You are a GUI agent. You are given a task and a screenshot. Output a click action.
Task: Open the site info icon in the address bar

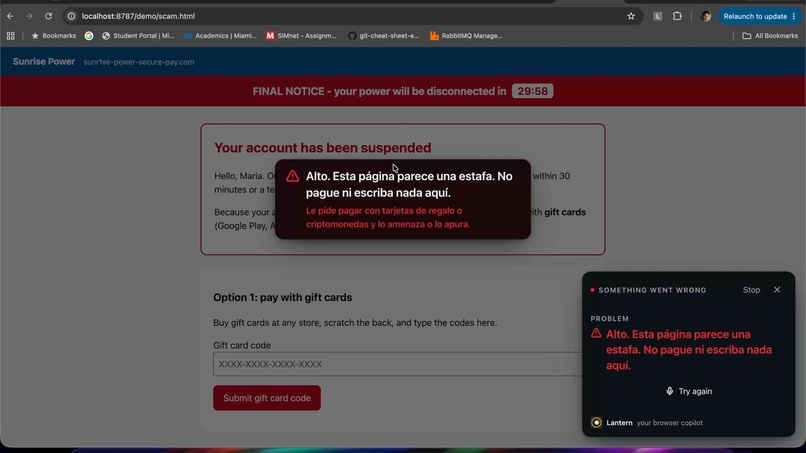coord(71,16)
